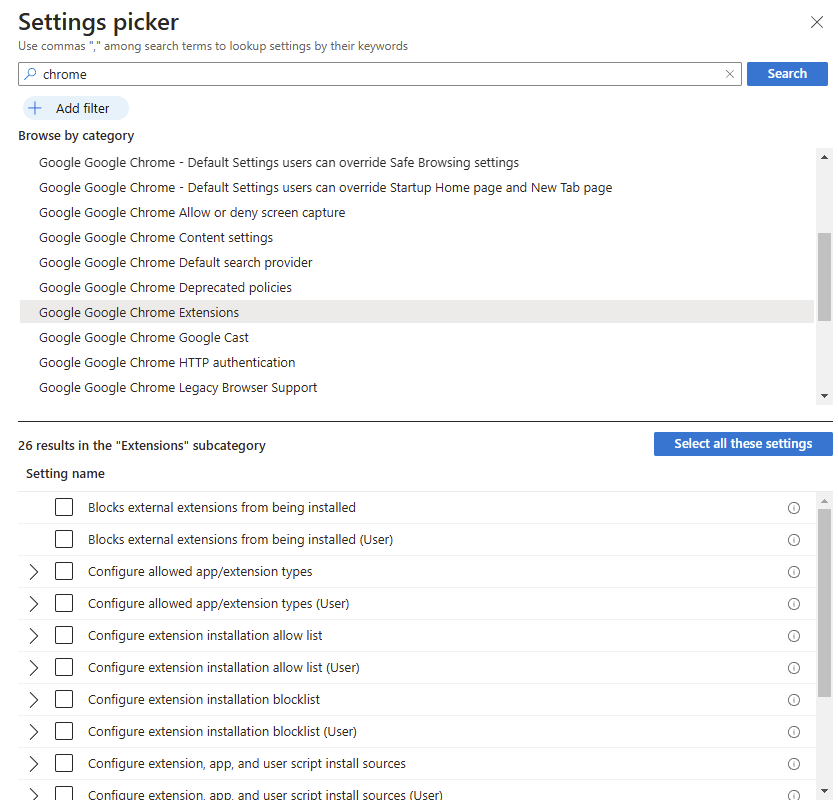Click the category list scrollbar thumb
Viewport: 838px width, 808px height.
pos(824,277)
